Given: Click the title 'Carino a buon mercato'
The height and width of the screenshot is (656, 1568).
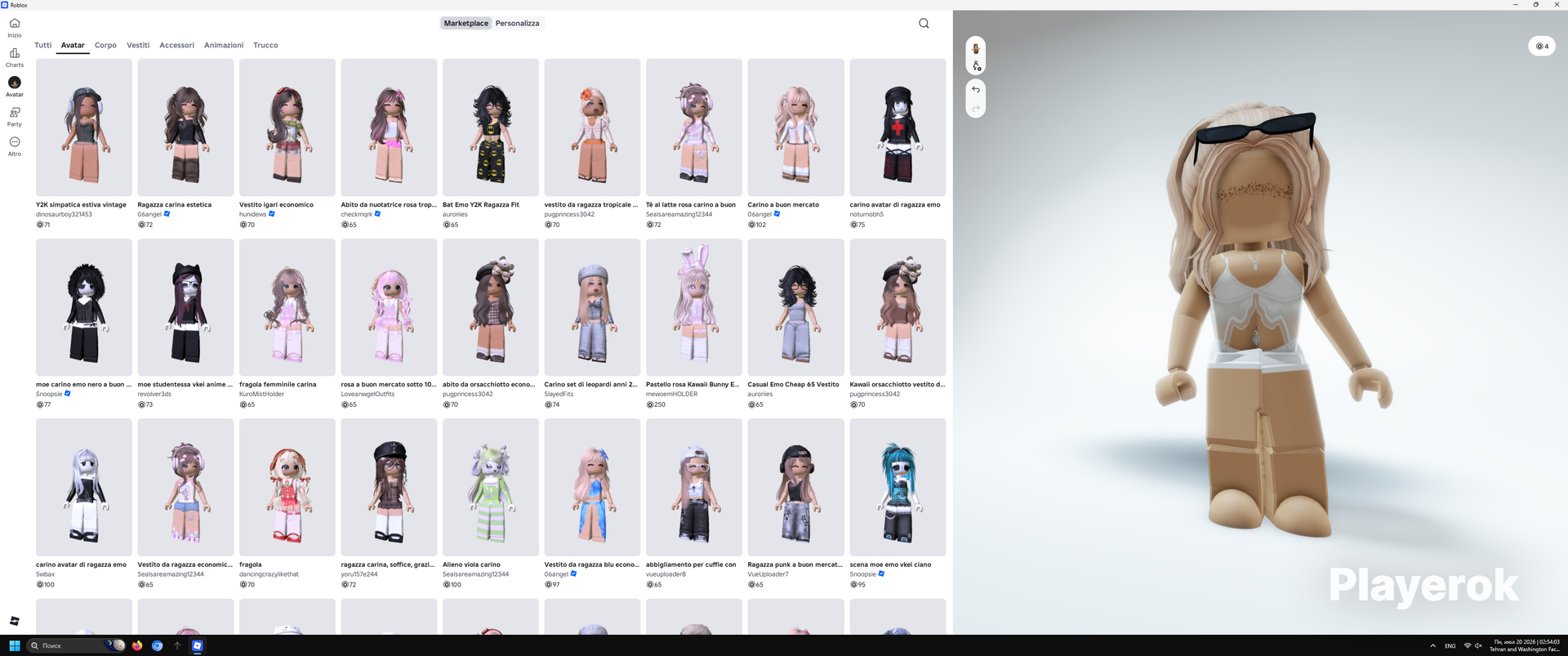Looking at the screenshot, I should pos(783,205).
